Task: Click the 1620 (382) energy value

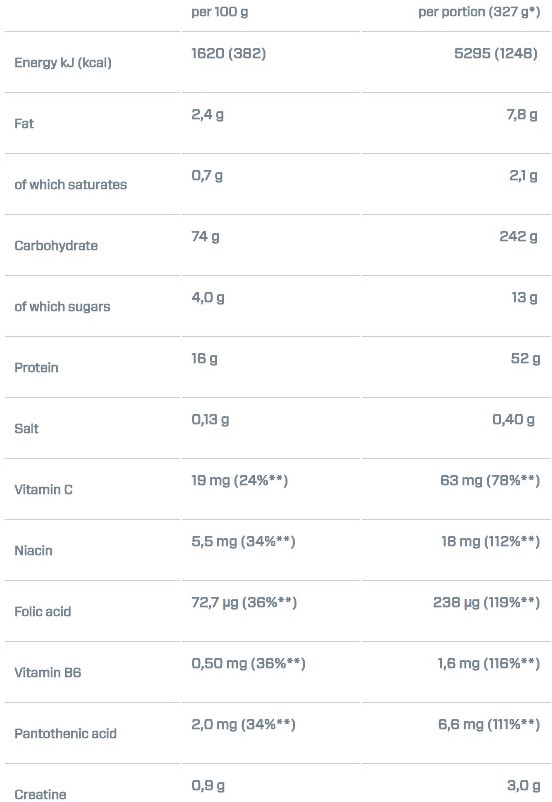Action: coord(228,53)
